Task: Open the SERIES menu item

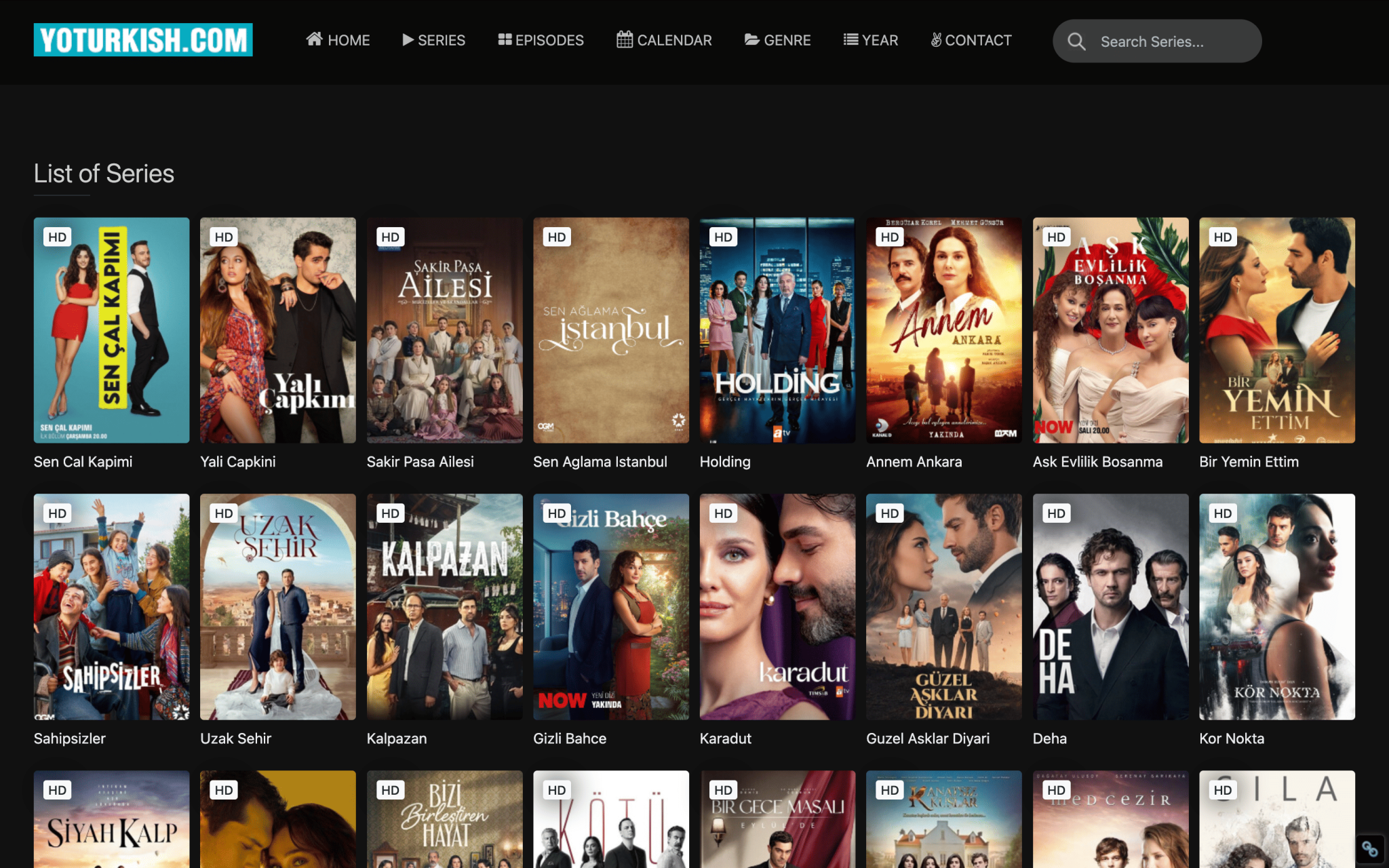Action: (434, 40)
